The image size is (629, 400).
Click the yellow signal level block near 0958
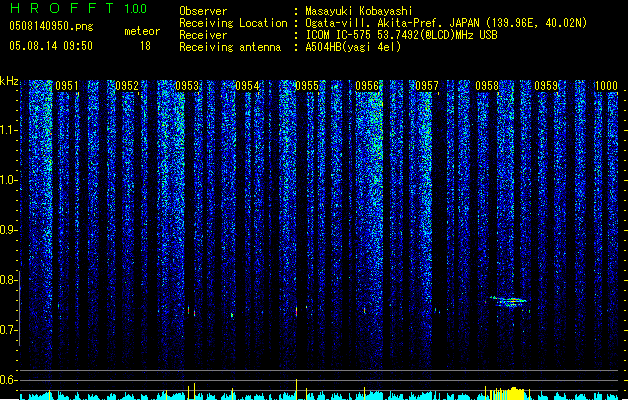[507, 393]
